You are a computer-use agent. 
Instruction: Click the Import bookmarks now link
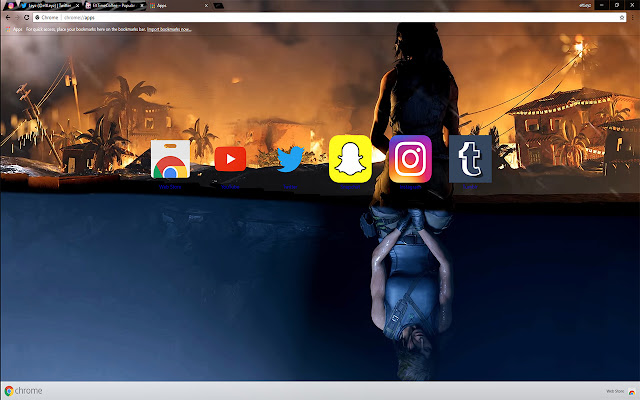pos(169,29)
